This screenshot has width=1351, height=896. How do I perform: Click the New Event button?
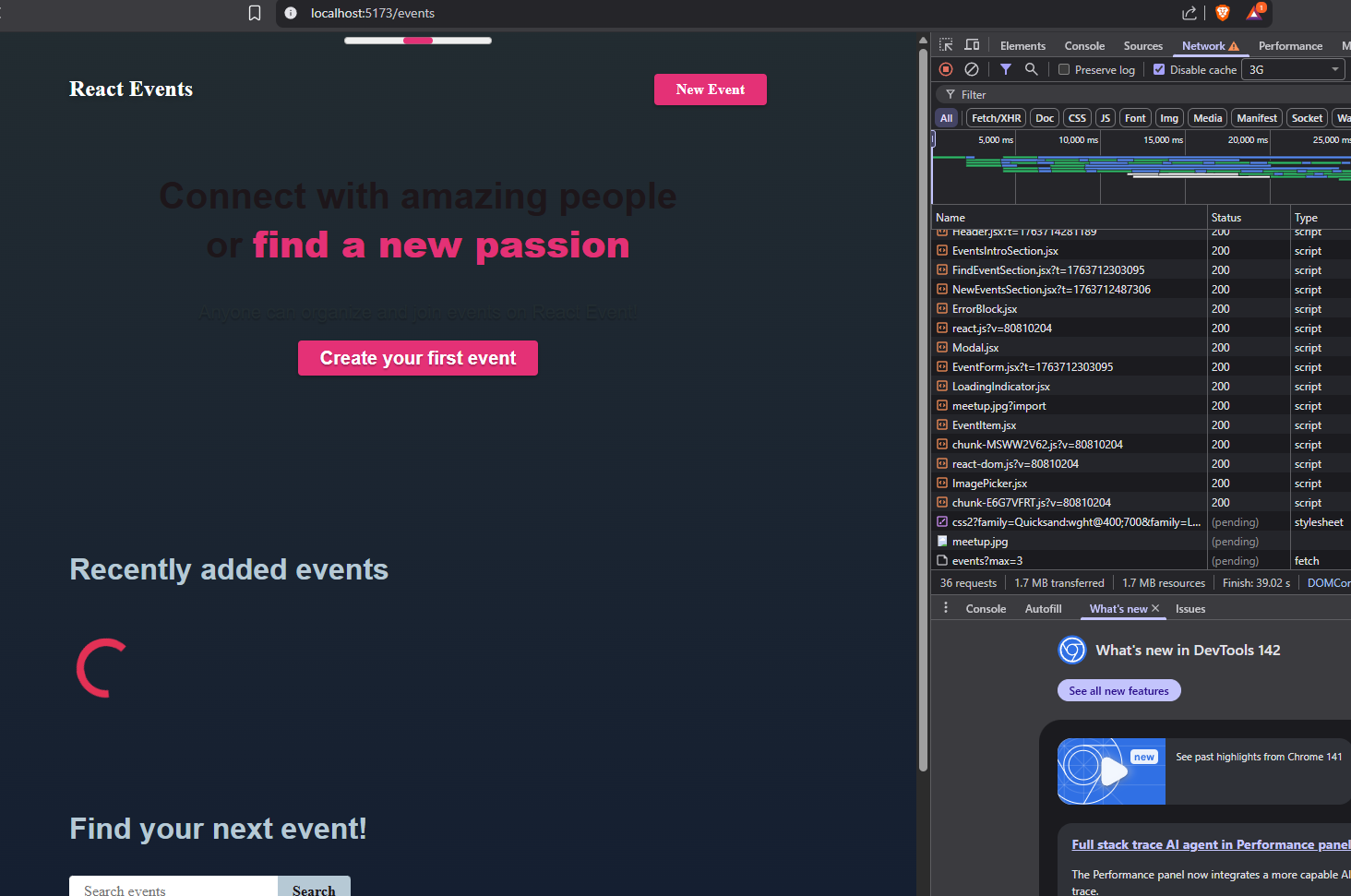pos(710,90)
